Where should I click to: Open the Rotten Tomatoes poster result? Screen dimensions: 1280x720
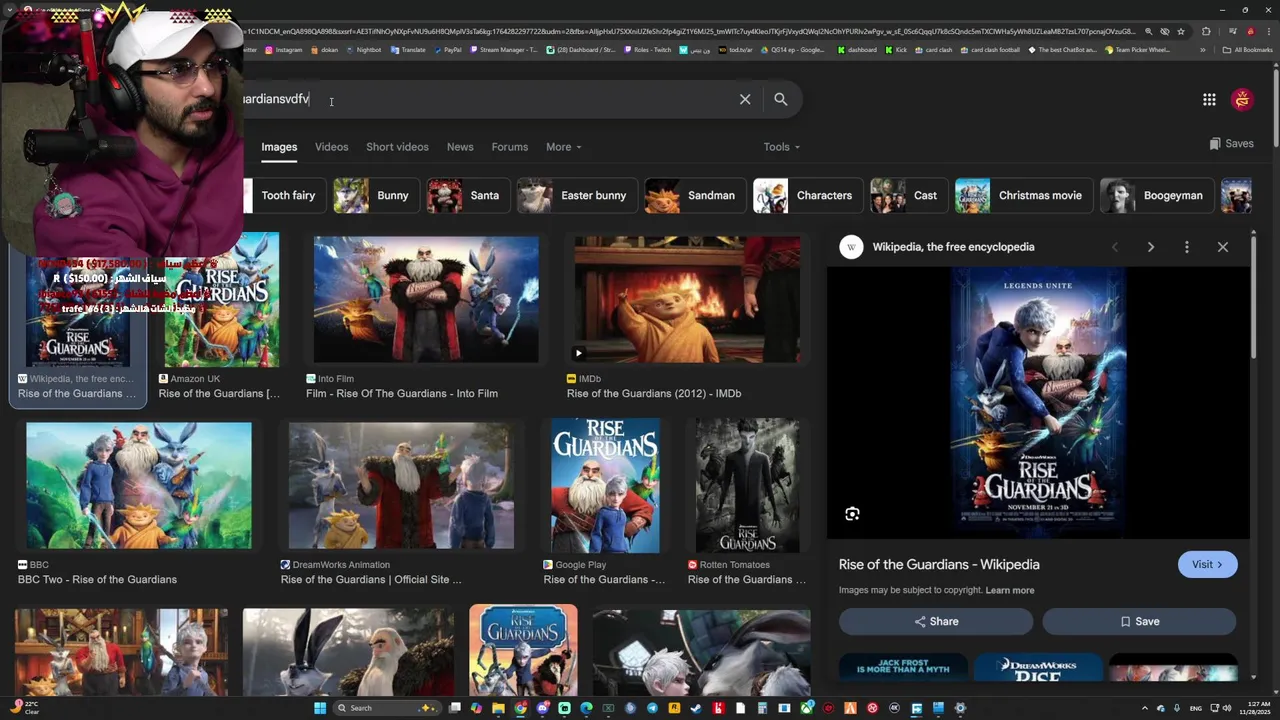tap(748, 485)
